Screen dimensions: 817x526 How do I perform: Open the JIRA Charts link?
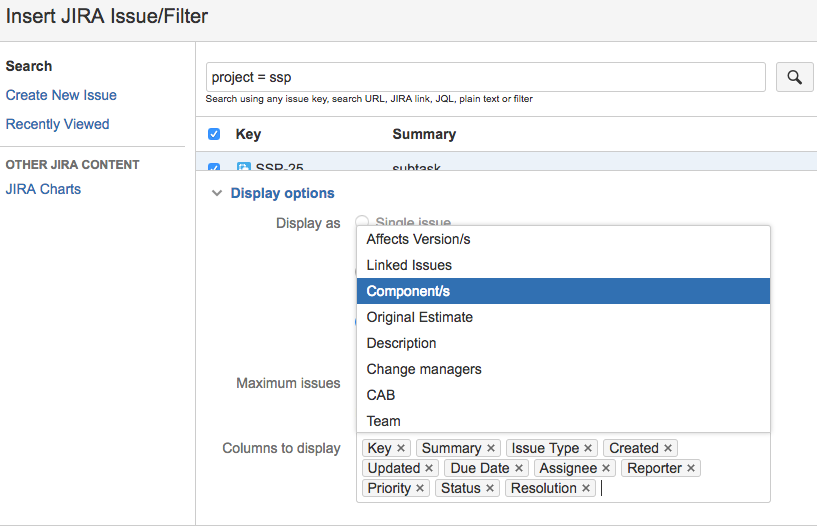pyautogui.click(x=43, y=189)
